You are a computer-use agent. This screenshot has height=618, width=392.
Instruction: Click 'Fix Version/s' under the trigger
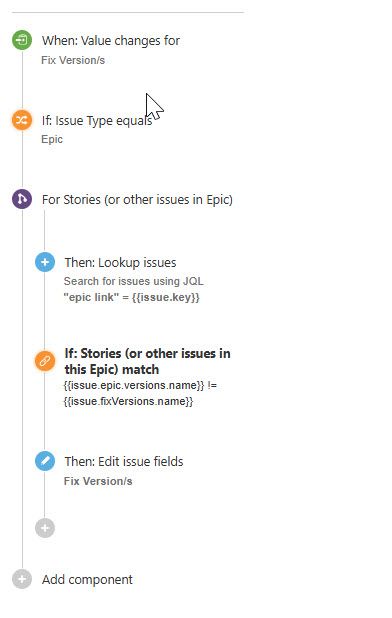click(73, 60)
